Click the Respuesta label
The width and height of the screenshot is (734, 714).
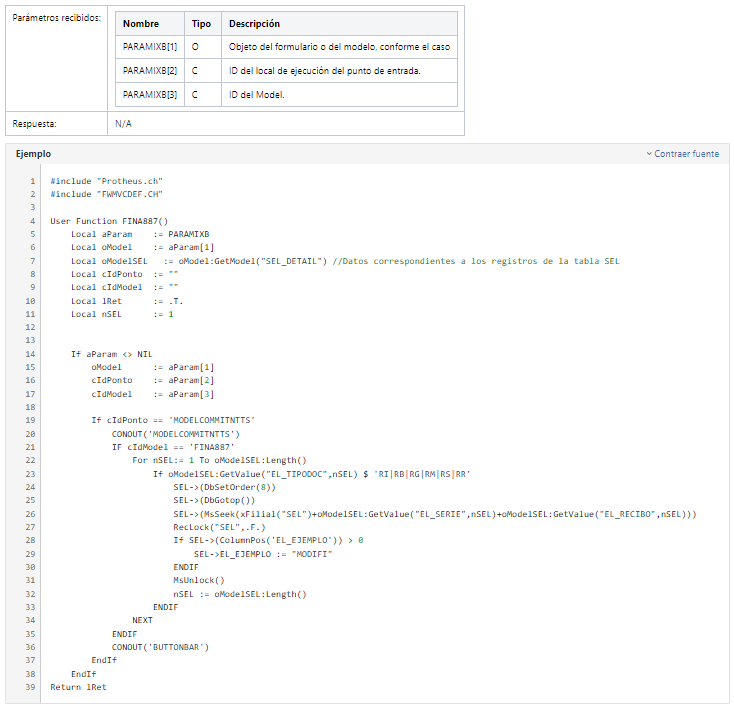(x=34, y=124)
